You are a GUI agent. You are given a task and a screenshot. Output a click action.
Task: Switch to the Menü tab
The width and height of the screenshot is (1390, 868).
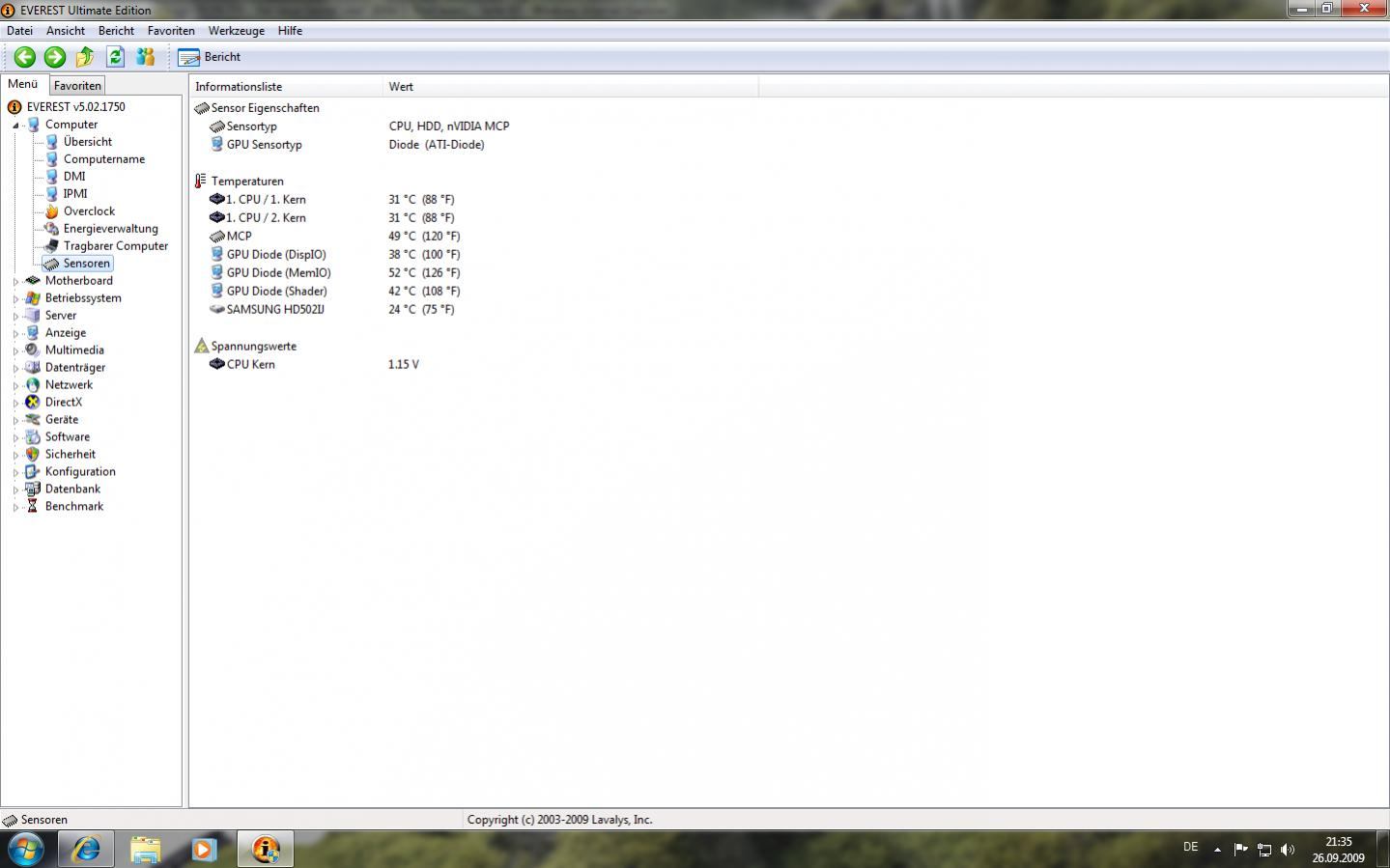(x=23, y=84)
